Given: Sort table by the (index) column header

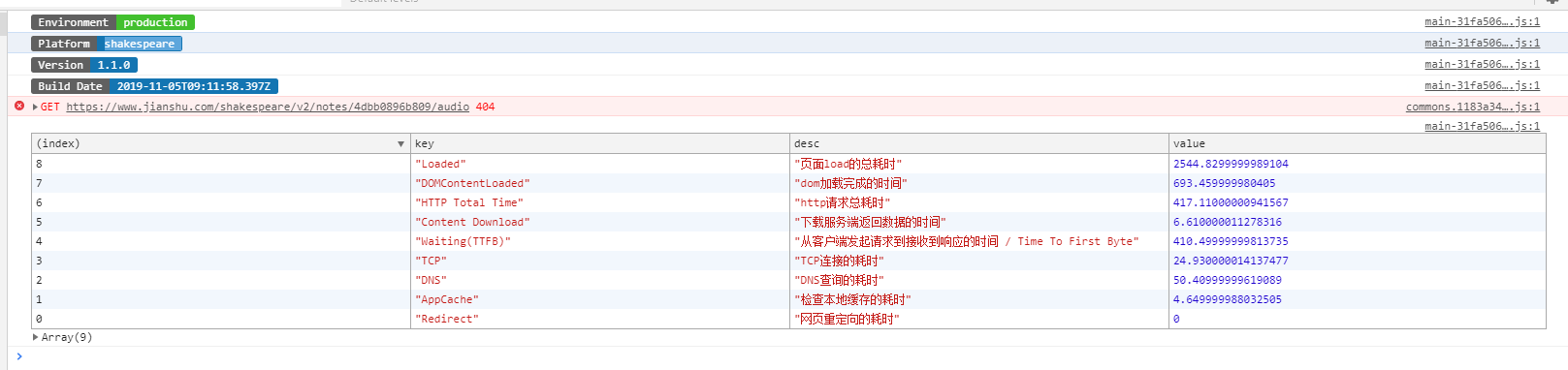Looking at the screenshot, I should coord(221,143).
